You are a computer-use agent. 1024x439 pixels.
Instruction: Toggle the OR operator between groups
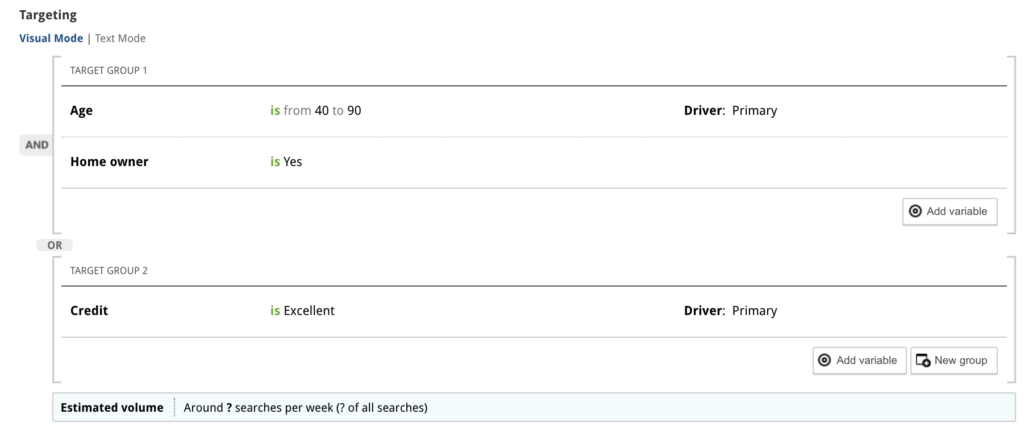[55, 246]
